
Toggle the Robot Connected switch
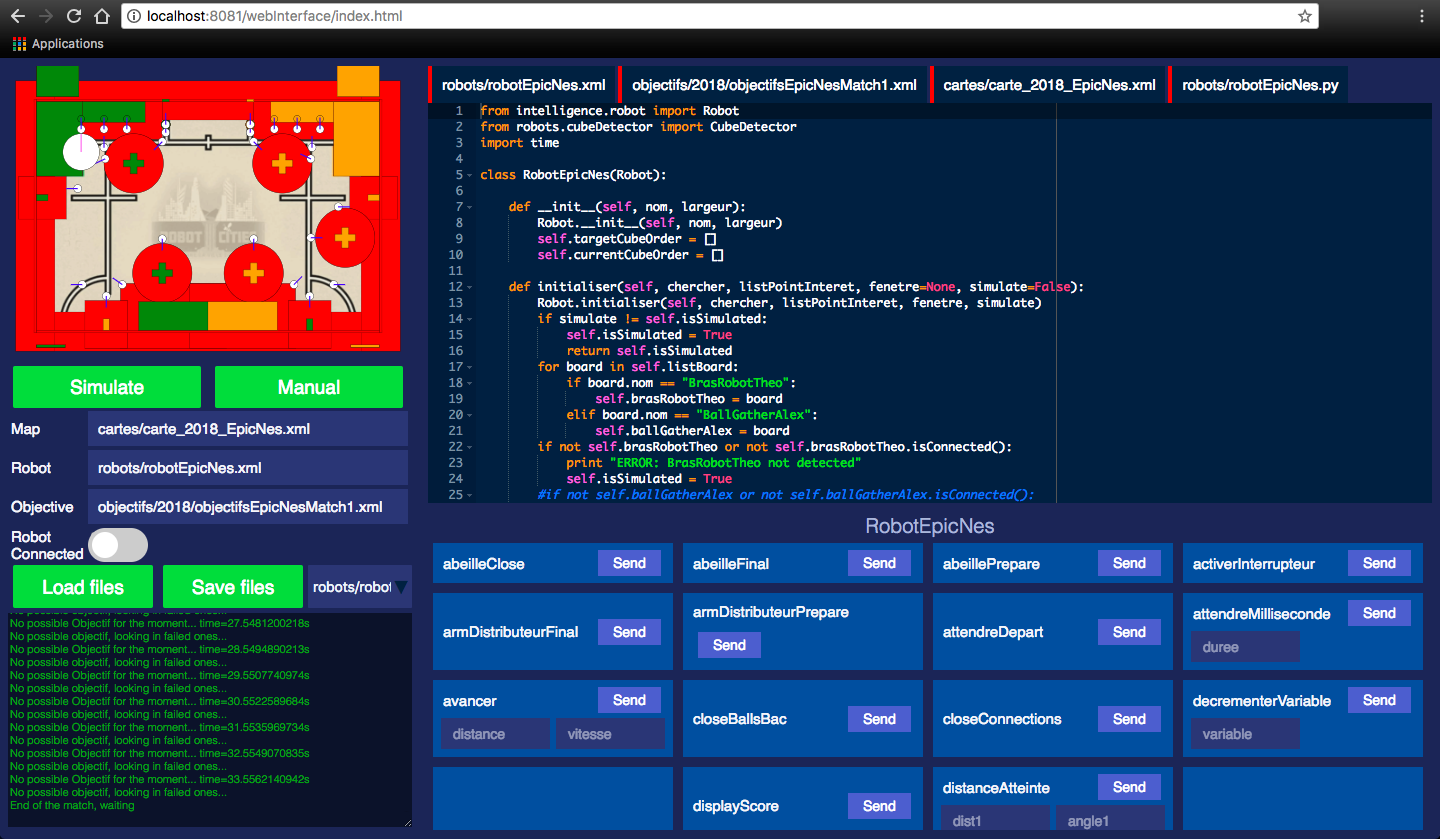[x=118, y=545]
